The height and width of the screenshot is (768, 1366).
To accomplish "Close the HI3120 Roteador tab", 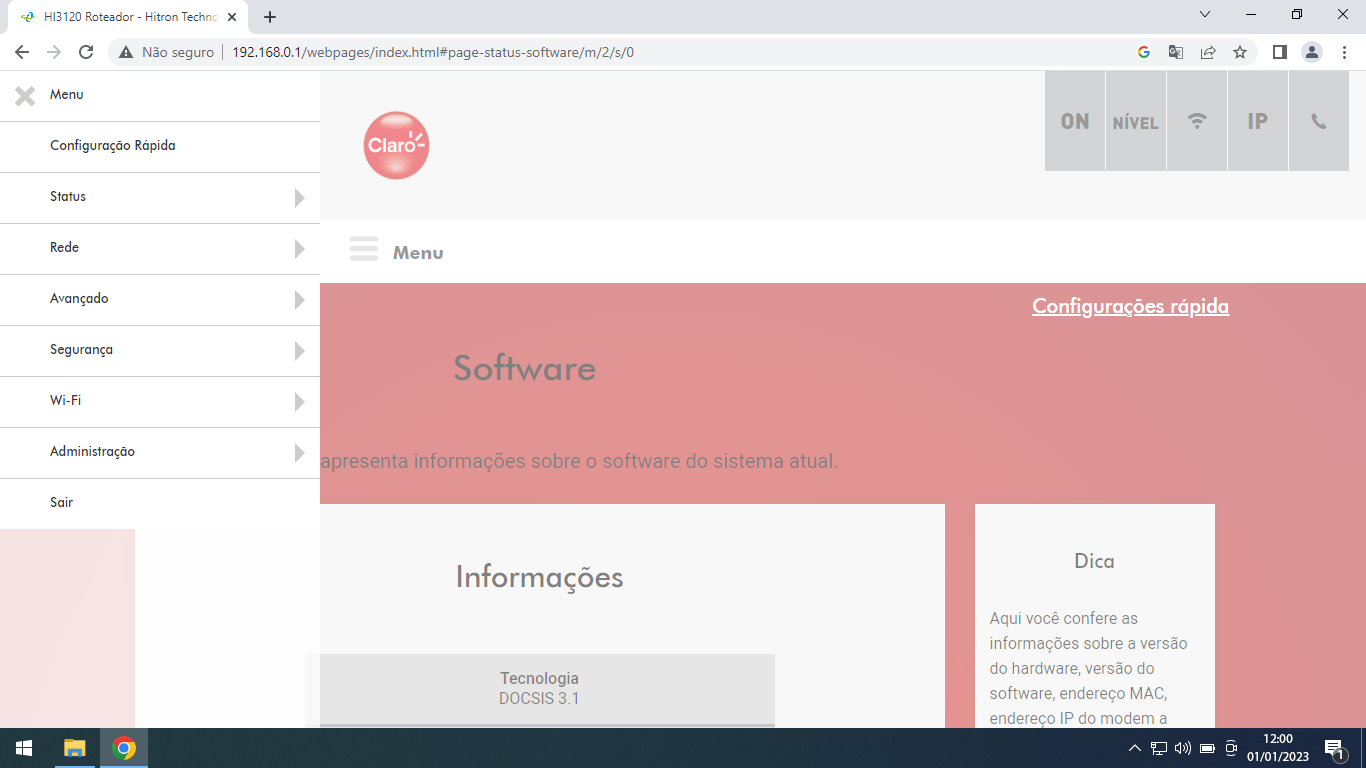I will coord(232,17).
